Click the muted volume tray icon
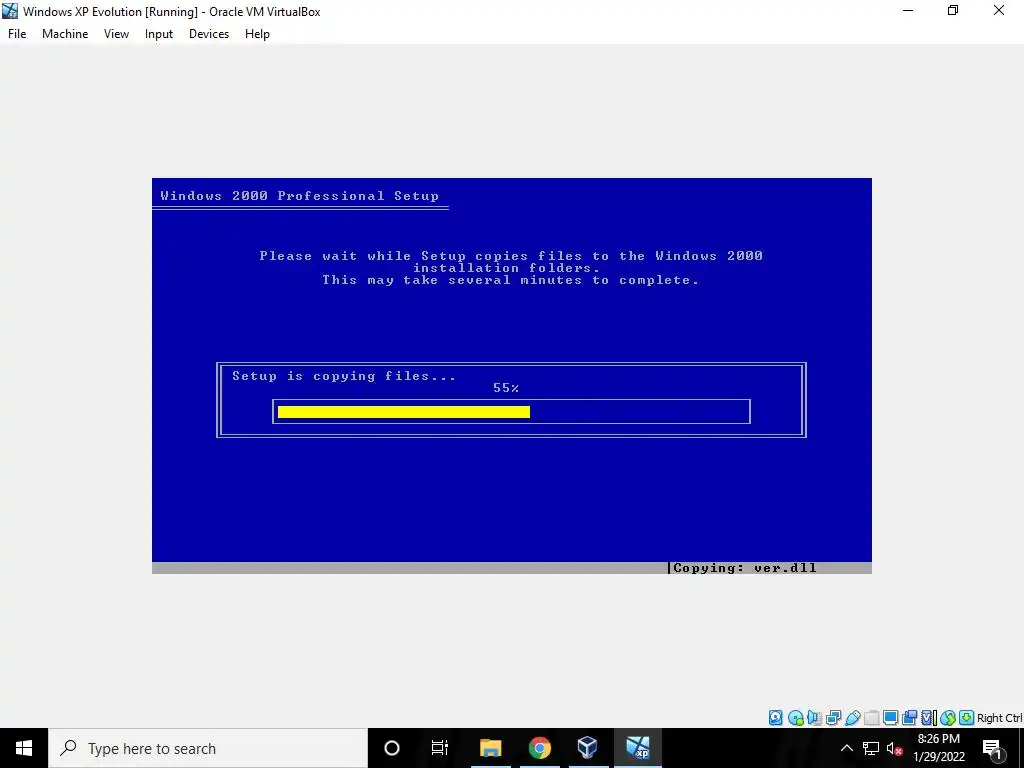This screenshot has height=768, width=1024. point(894,748)
